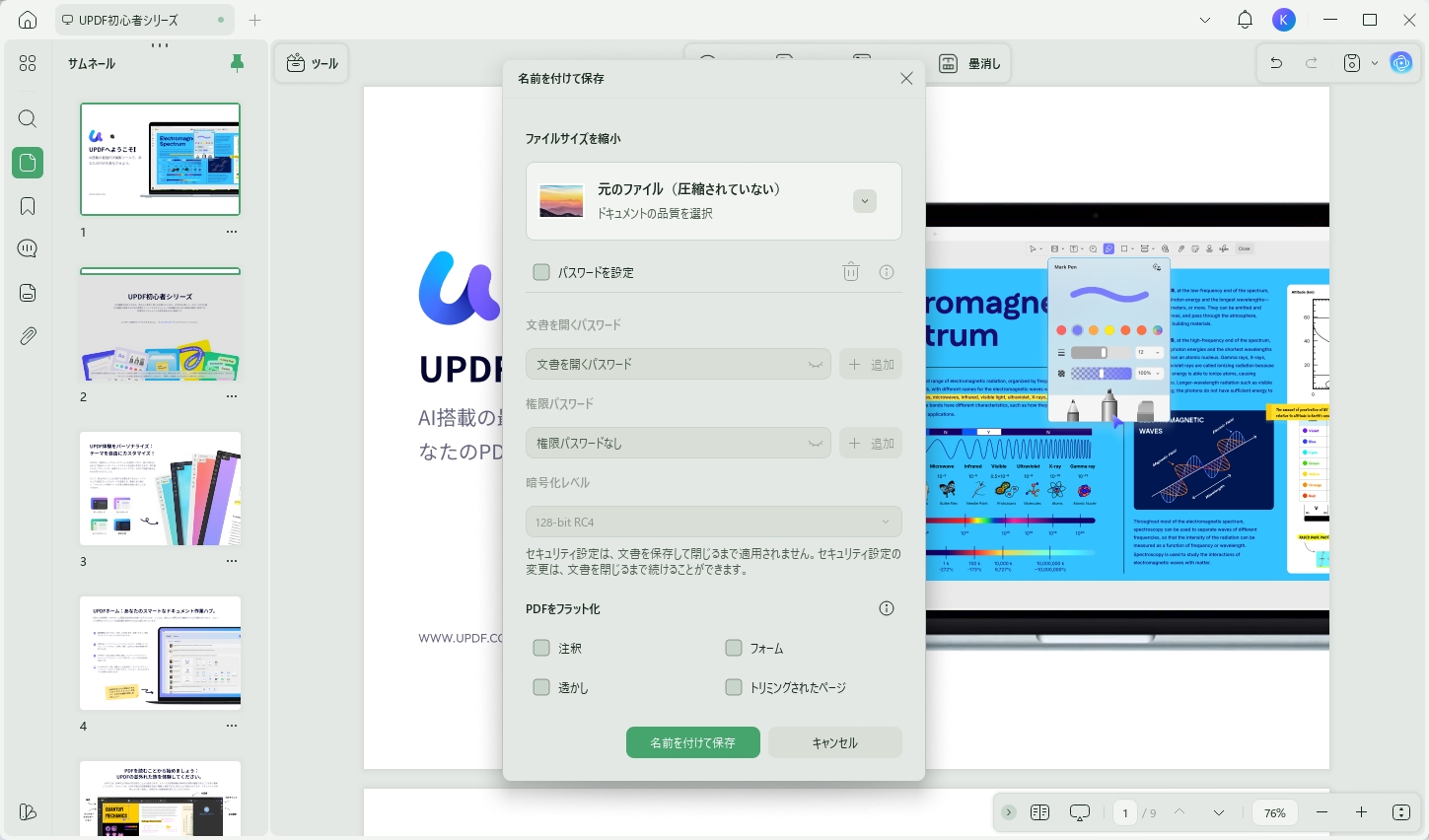
Task: Open the home screen icon
Action: [x=28, y=20]
